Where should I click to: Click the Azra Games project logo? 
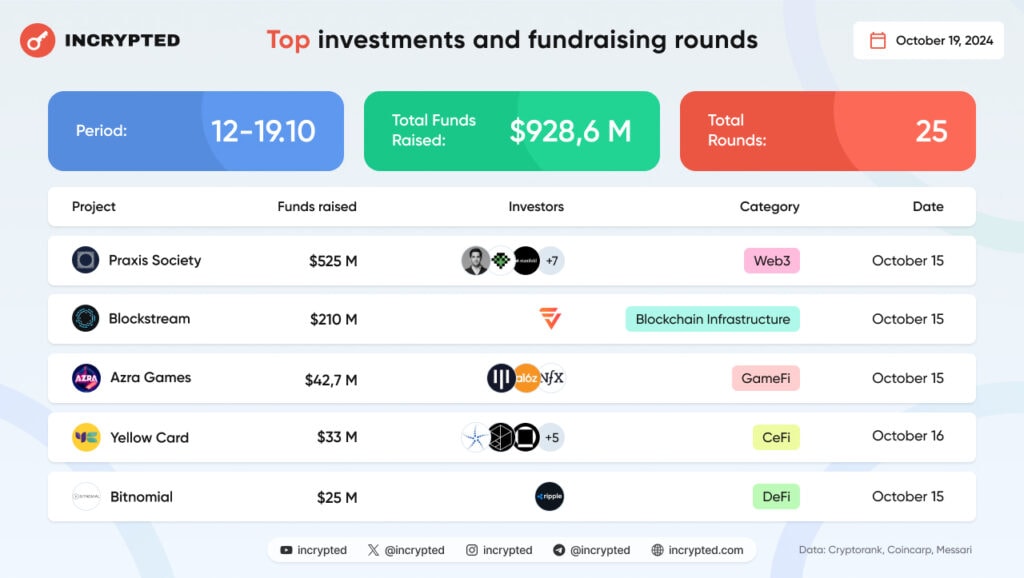[86, 378]
